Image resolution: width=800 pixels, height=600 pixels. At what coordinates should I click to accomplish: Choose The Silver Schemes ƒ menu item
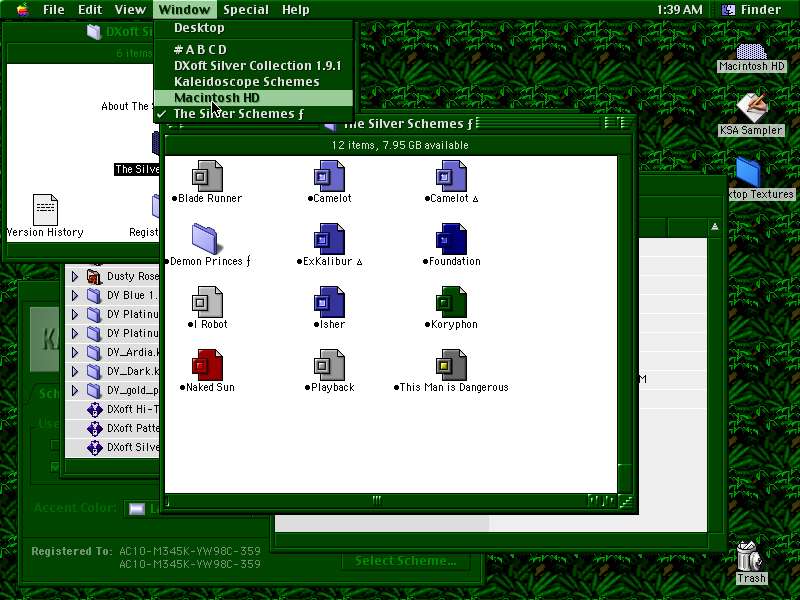[x=254, y=114]
